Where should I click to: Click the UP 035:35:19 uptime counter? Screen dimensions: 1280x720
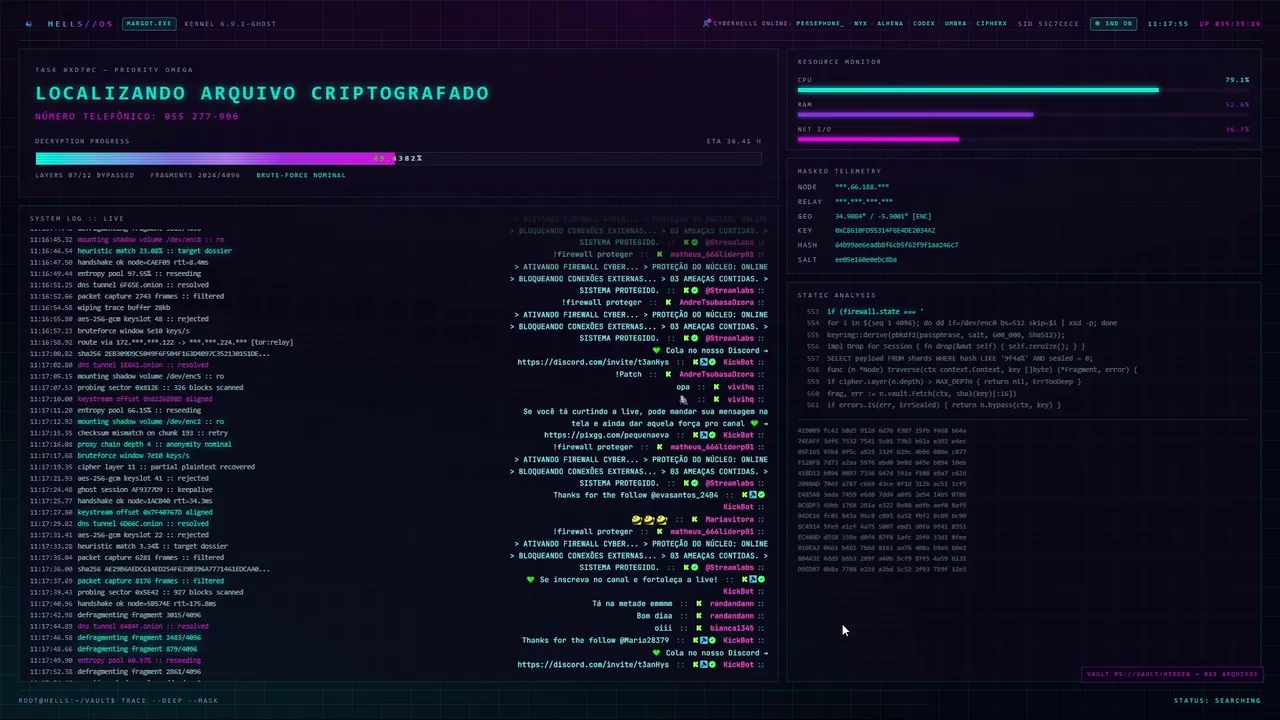[x=1229, y=23]
